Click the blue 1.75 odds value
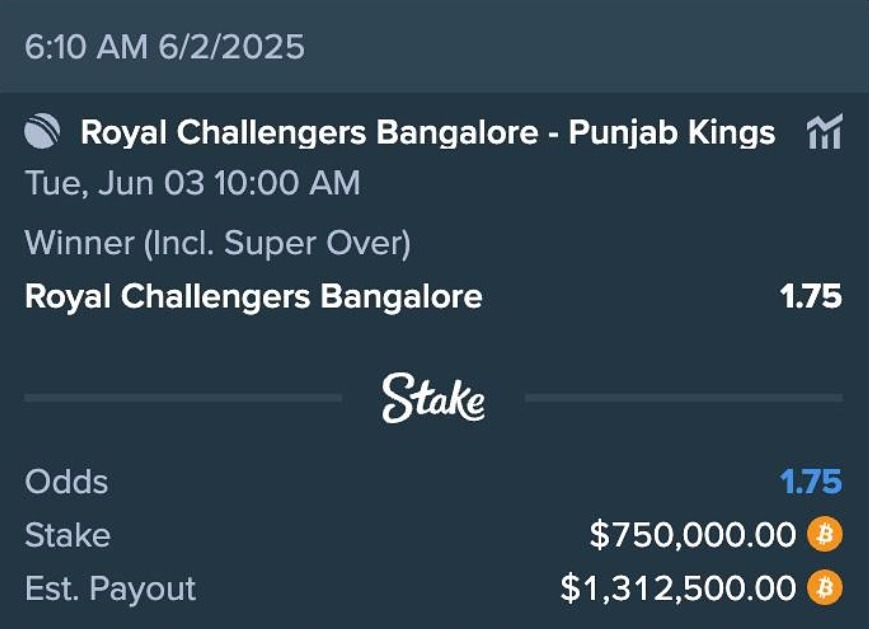This screenshot has height=629, width=869. tap(810, 482)
